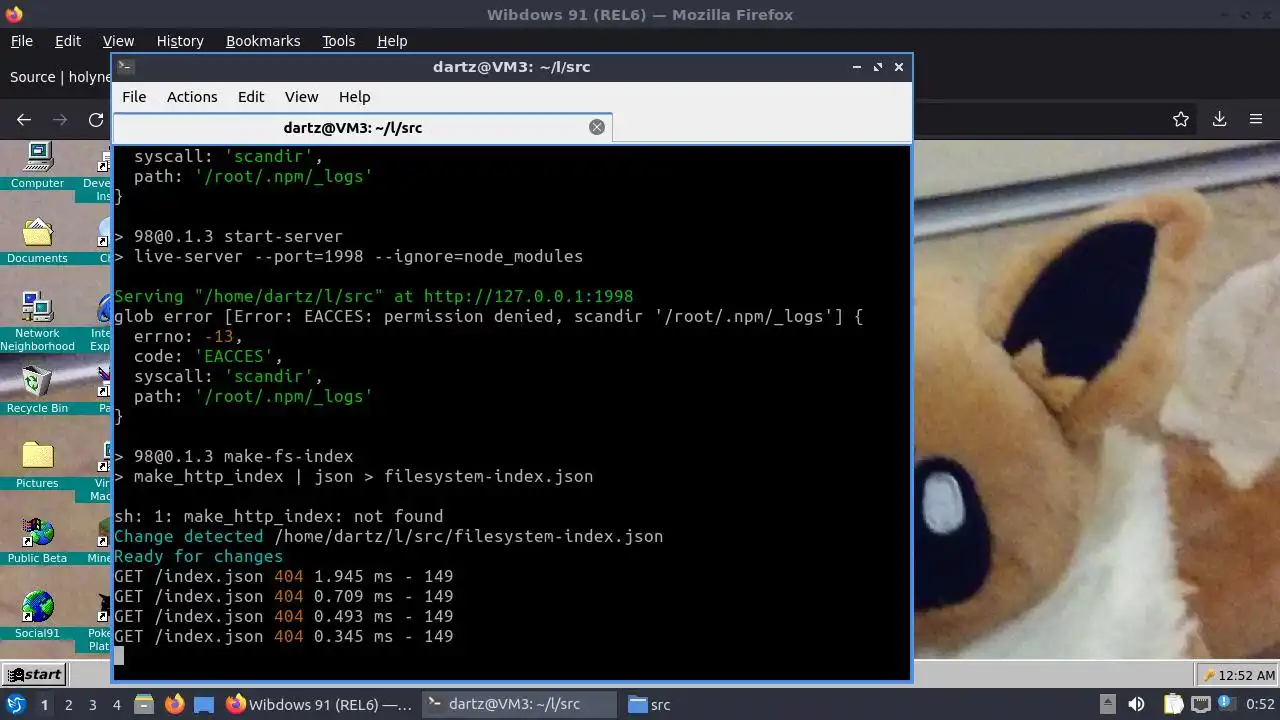Click Firefox forward navigation arrow

(60, 120)
